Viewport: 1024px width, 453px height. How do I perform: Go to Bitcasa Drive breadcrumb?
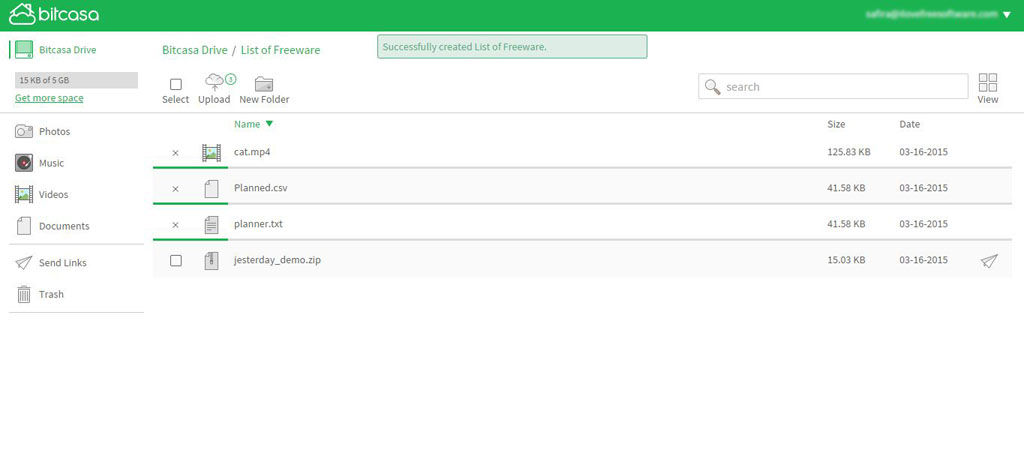(x=195, y=50)
